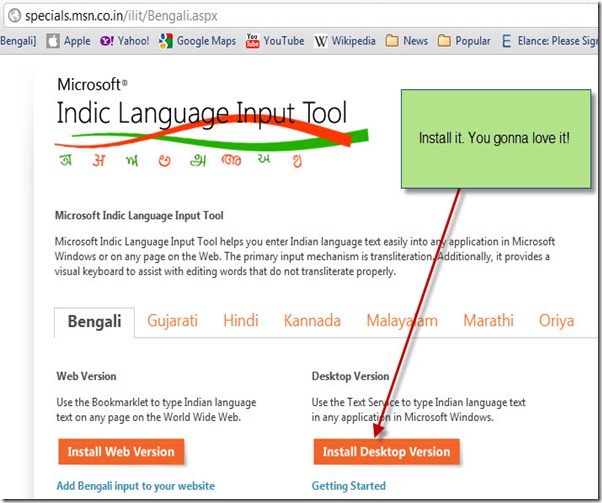Switch to the Oriya tab
602x503 pixels.
click(556, 321)
